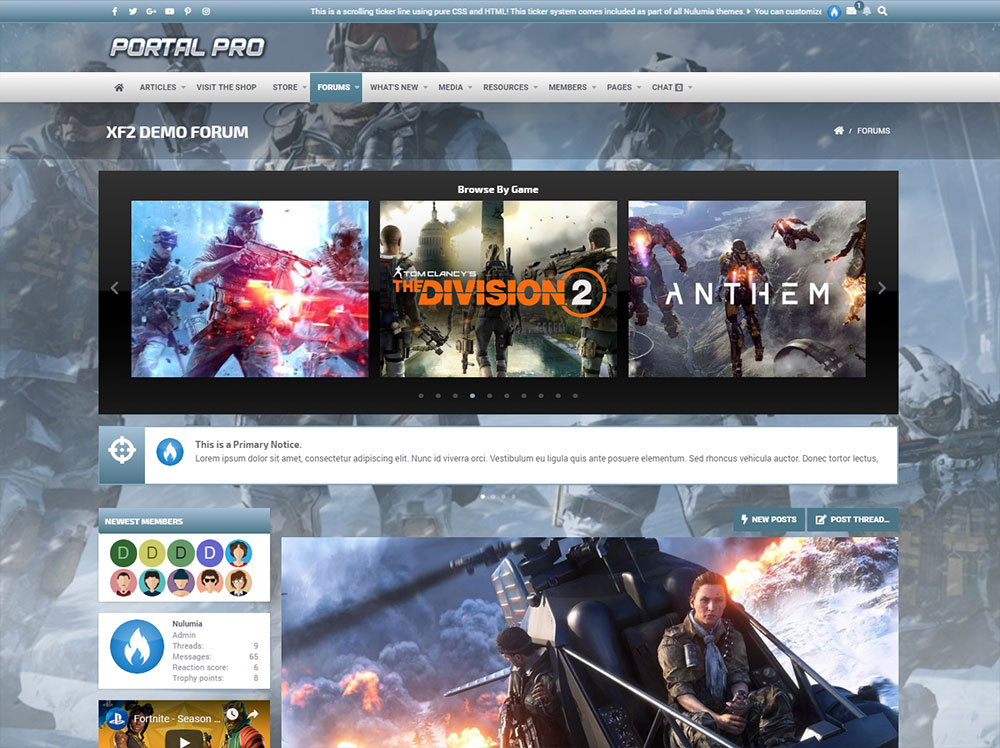Open the member avatar with glasses and tan background
Viewport: 1000px width, 748px height.
(238, 582)
